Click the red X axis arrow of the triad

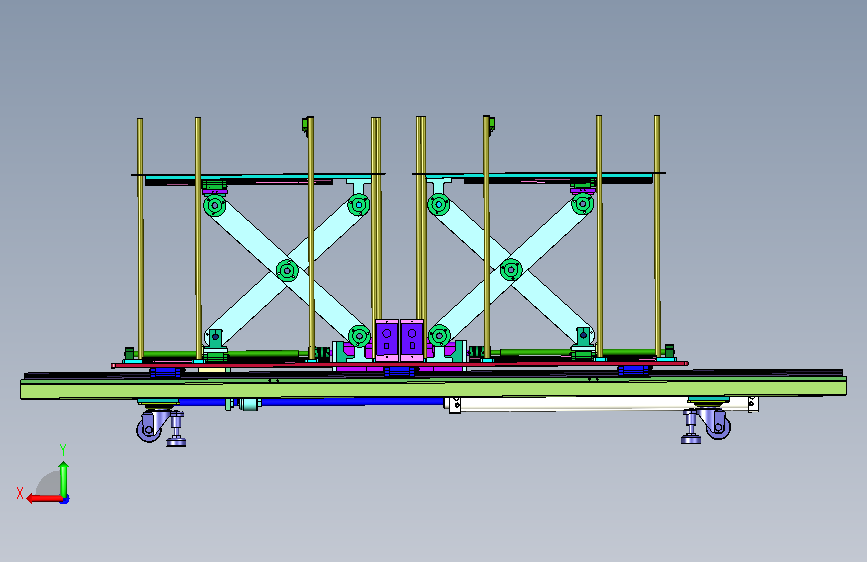(x=44, y=498)
